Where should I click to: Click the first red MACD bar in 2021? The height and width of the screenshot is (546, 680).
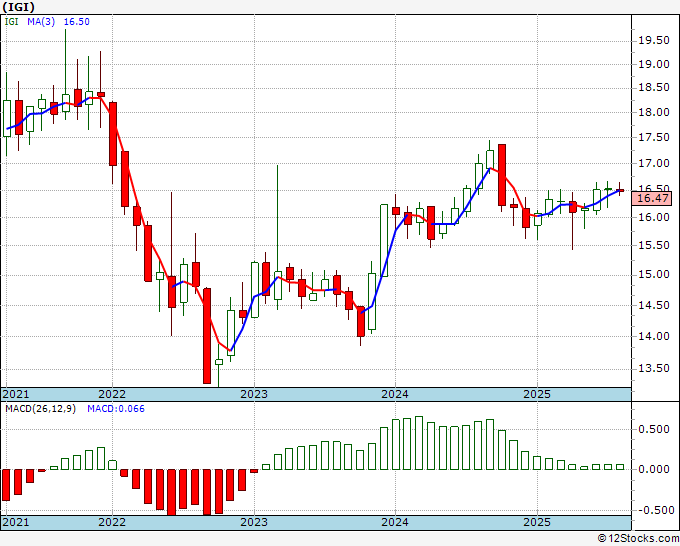point(6,484)
